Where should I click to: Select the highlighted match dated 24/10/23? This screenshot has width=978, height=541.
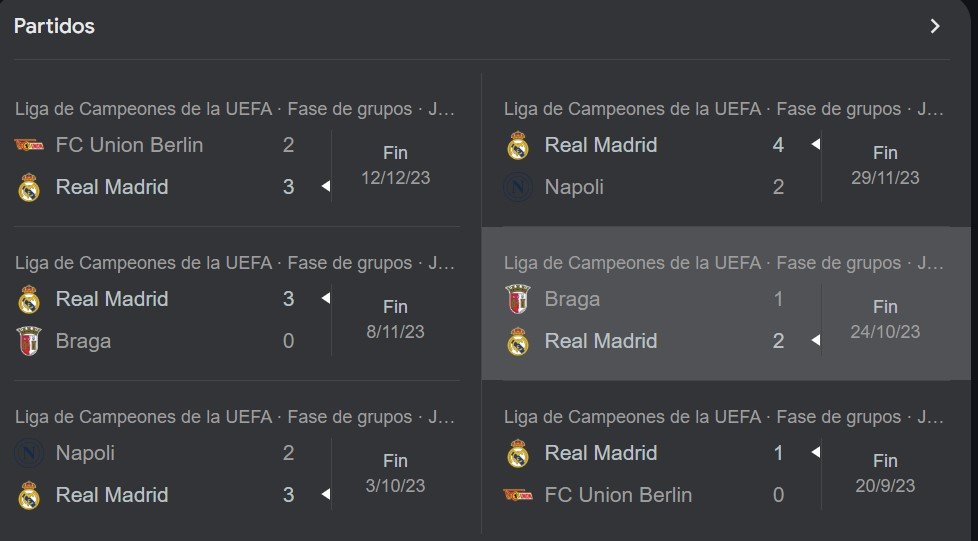point(884,319)
